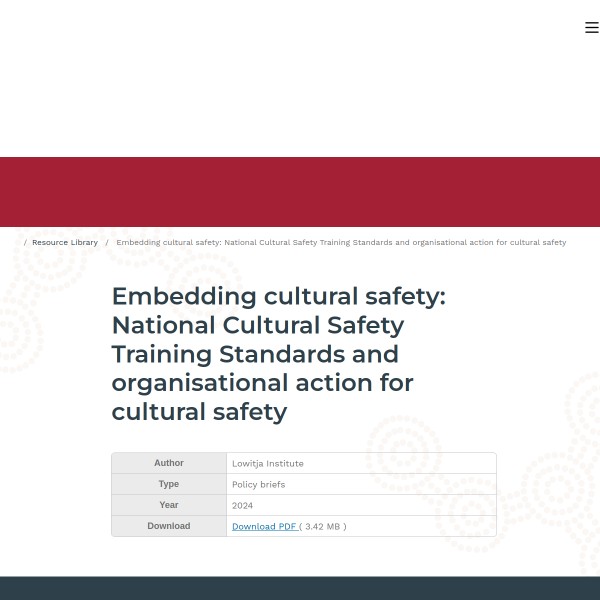Screen dimensions: 600x600
Task: Click the current page breadcrumb text
Action: click(x=341, y=243)
